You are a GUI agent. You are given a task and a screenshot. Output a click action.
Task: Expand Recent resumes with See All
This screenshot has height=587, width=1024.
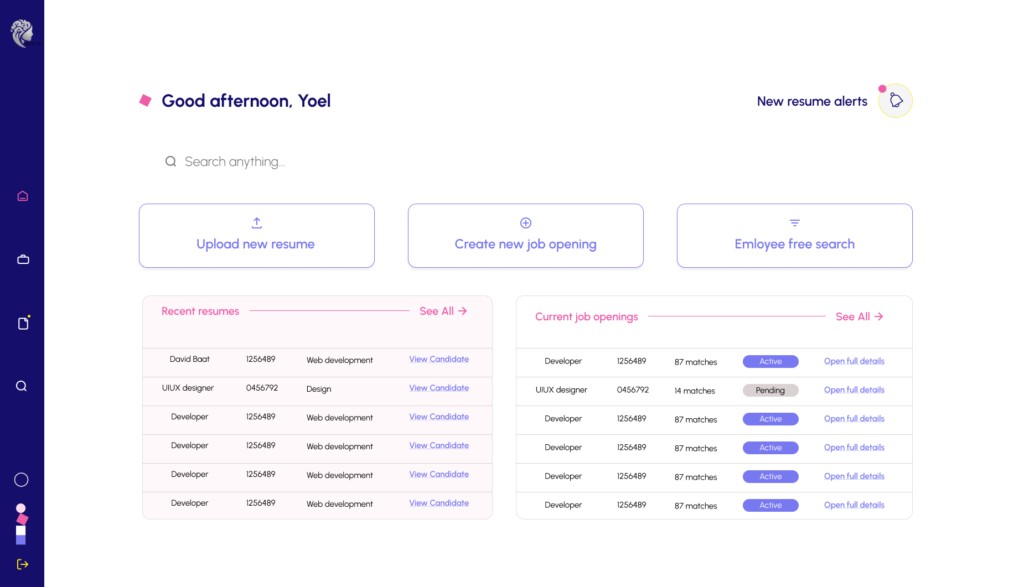(443, 311)
